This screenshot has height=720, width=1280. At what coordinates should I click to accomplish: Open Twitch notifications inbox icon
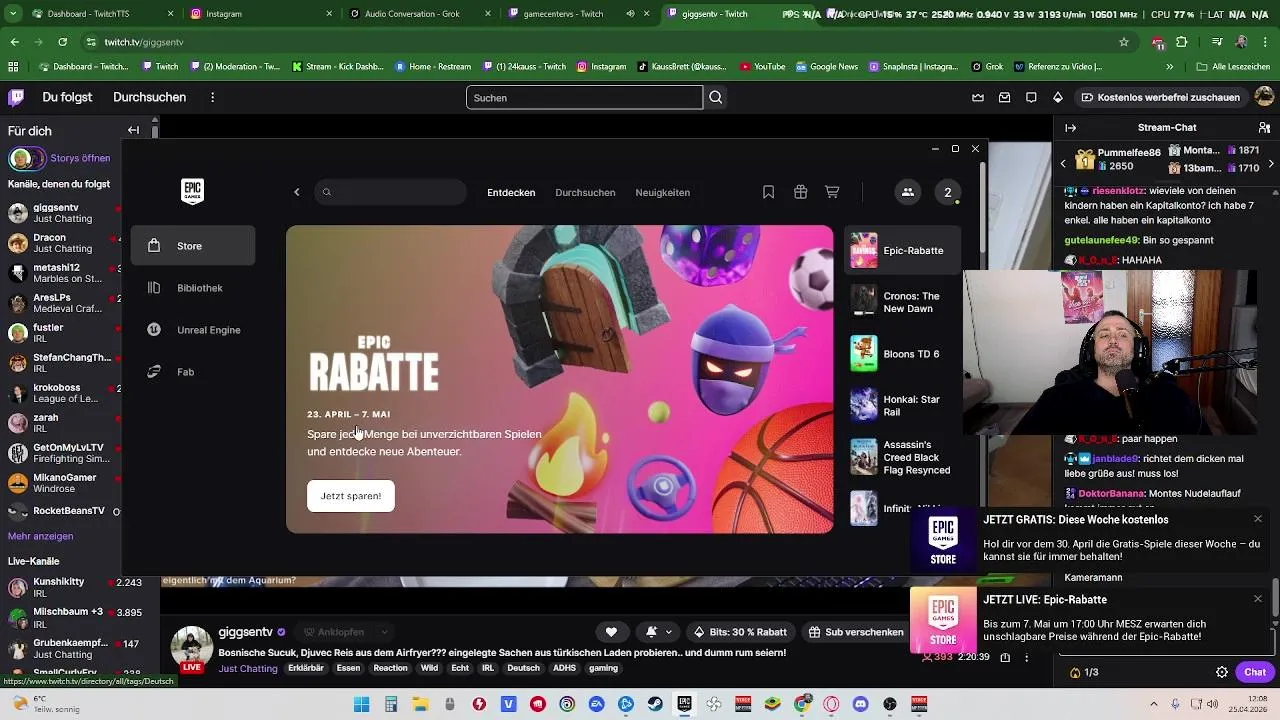click(x=1004, y=97)
